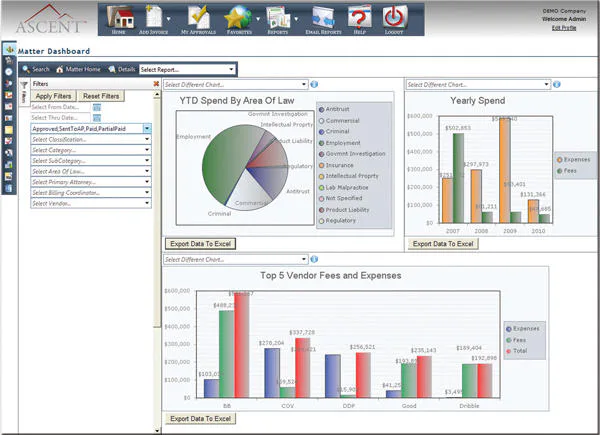
Task: Toggle Insurance in the pie chart legend
Action: pyautogui.click(x=336, y=165)
